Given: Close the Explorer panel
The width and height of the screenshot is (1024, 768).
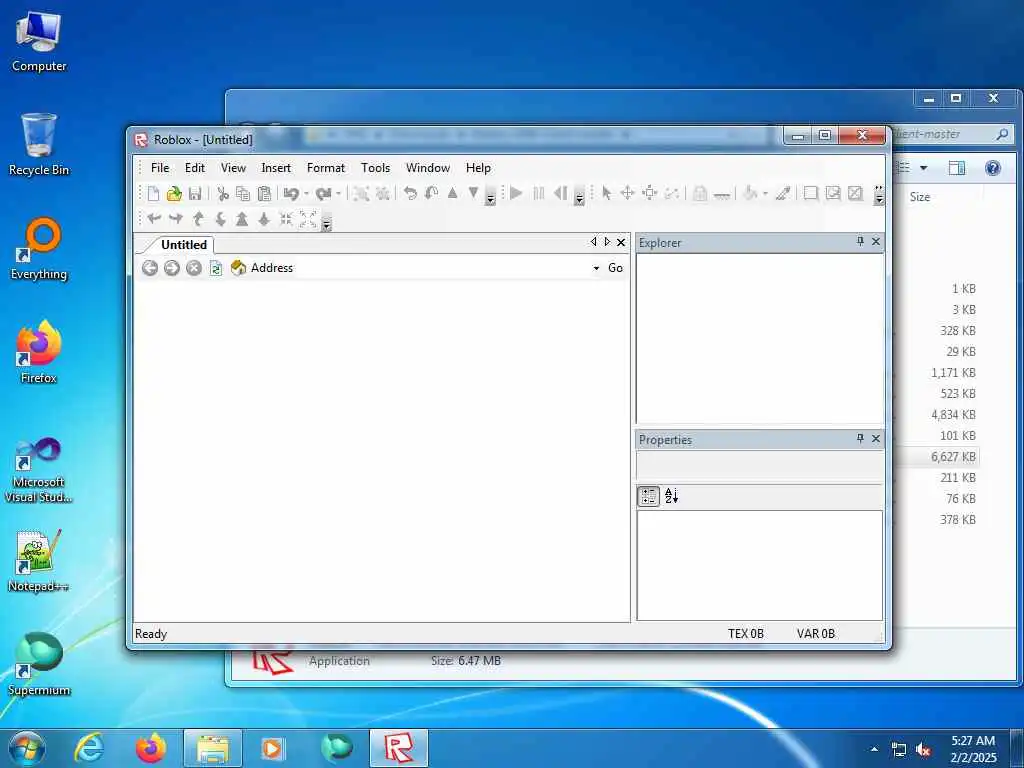Looking at the screenshot, I should point(876,242).
